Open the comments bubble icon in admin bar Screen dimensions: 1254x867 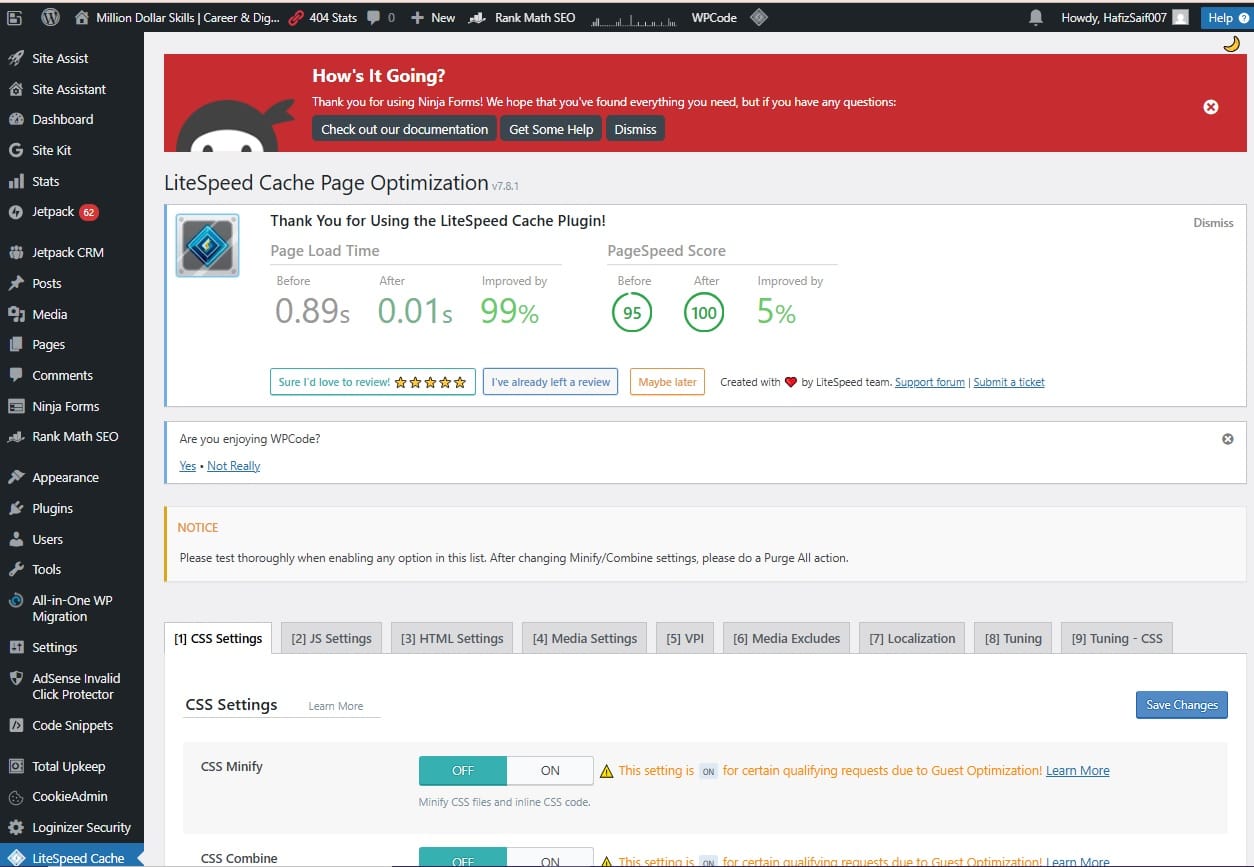(x=374, y=17)
